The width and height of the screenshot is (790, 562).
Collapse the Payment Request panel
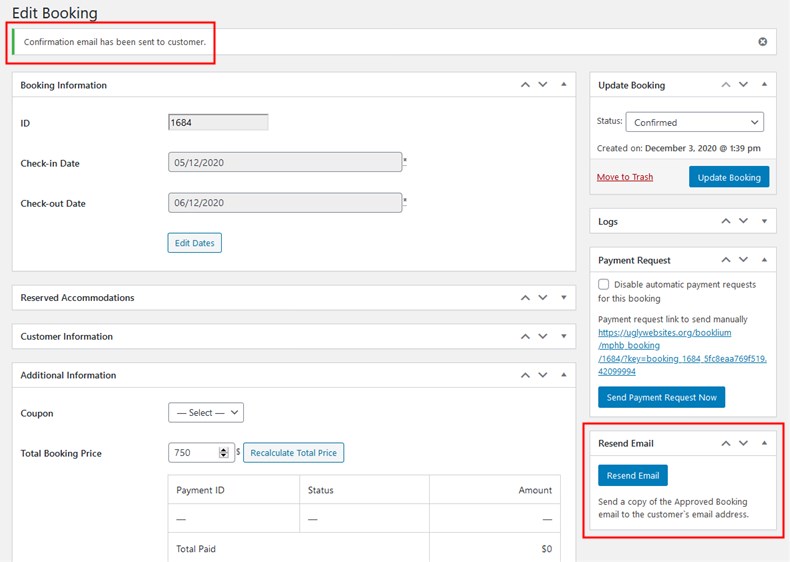coord(764,260)
